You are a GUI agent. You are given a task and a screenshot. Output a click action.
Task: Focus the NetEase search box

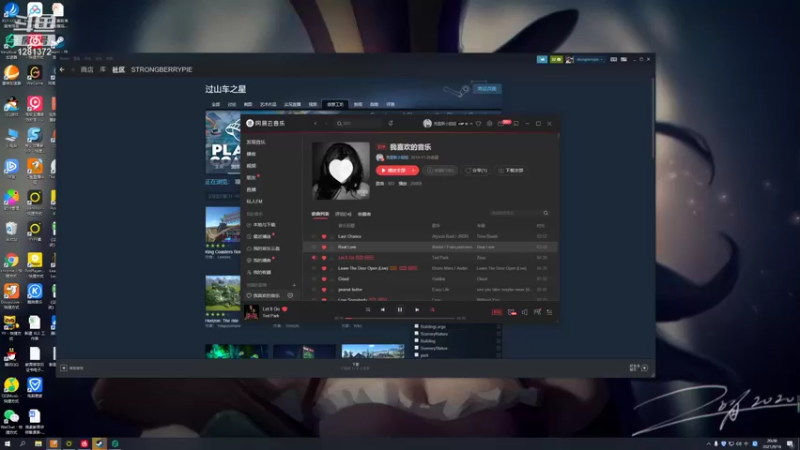[359, 123]
